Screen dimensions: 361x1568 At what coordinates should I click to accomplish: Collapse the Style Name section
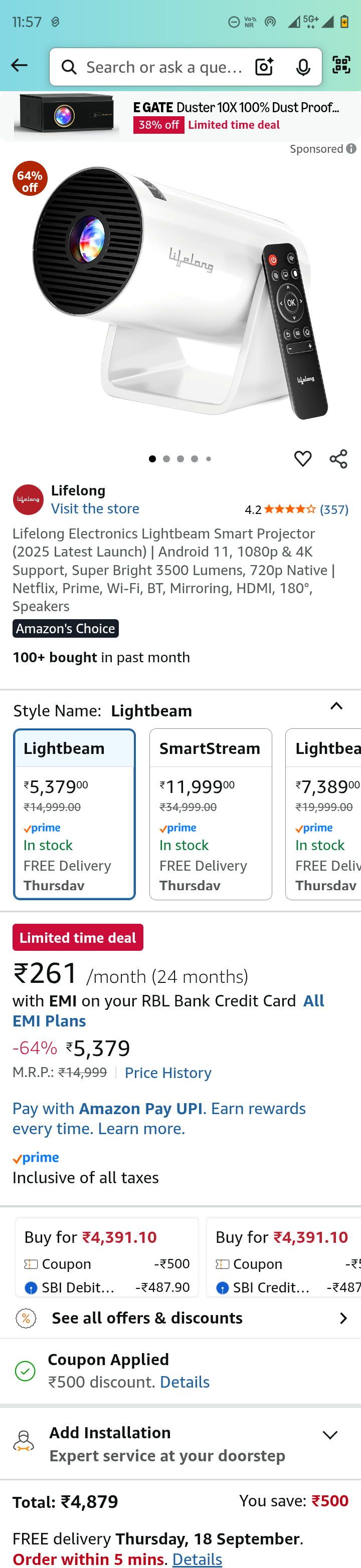[336, 706]
